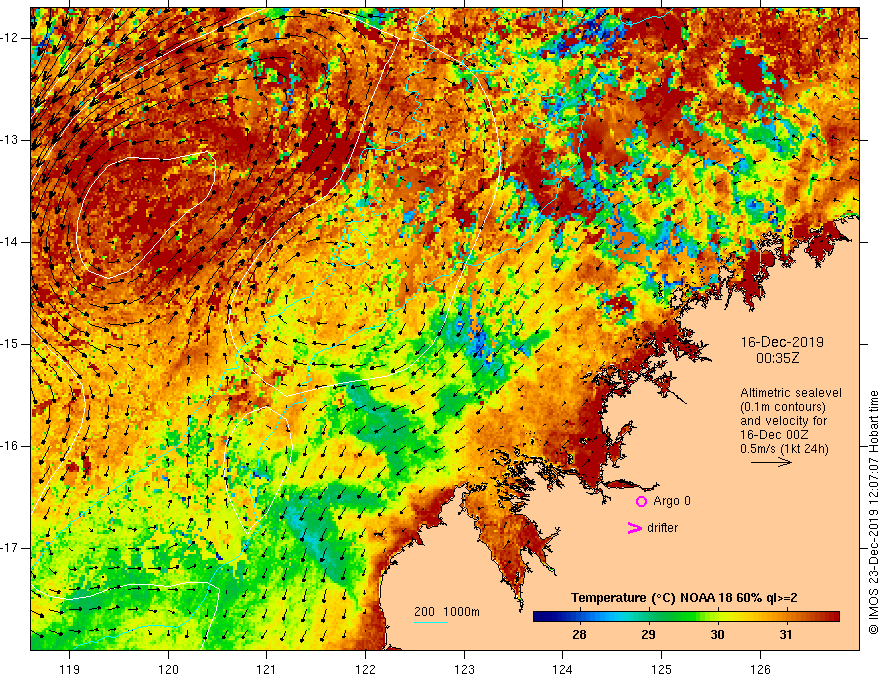
Task: Click the latitude label '-12'
Action: pos(10,38)
